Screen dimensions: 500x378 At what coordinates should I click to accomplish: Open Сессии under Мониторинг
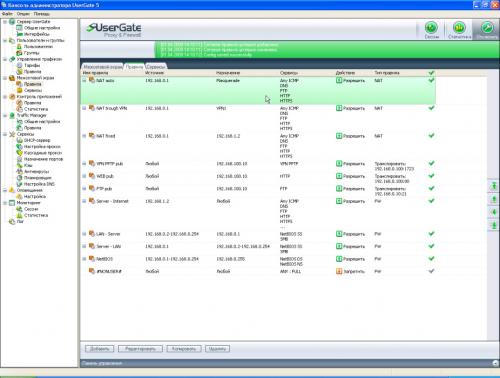[x=31, y=209]
